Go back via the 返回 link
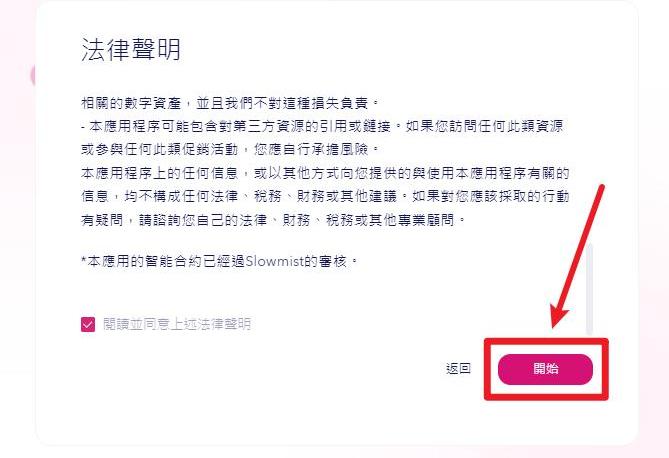 pos(458,369)
